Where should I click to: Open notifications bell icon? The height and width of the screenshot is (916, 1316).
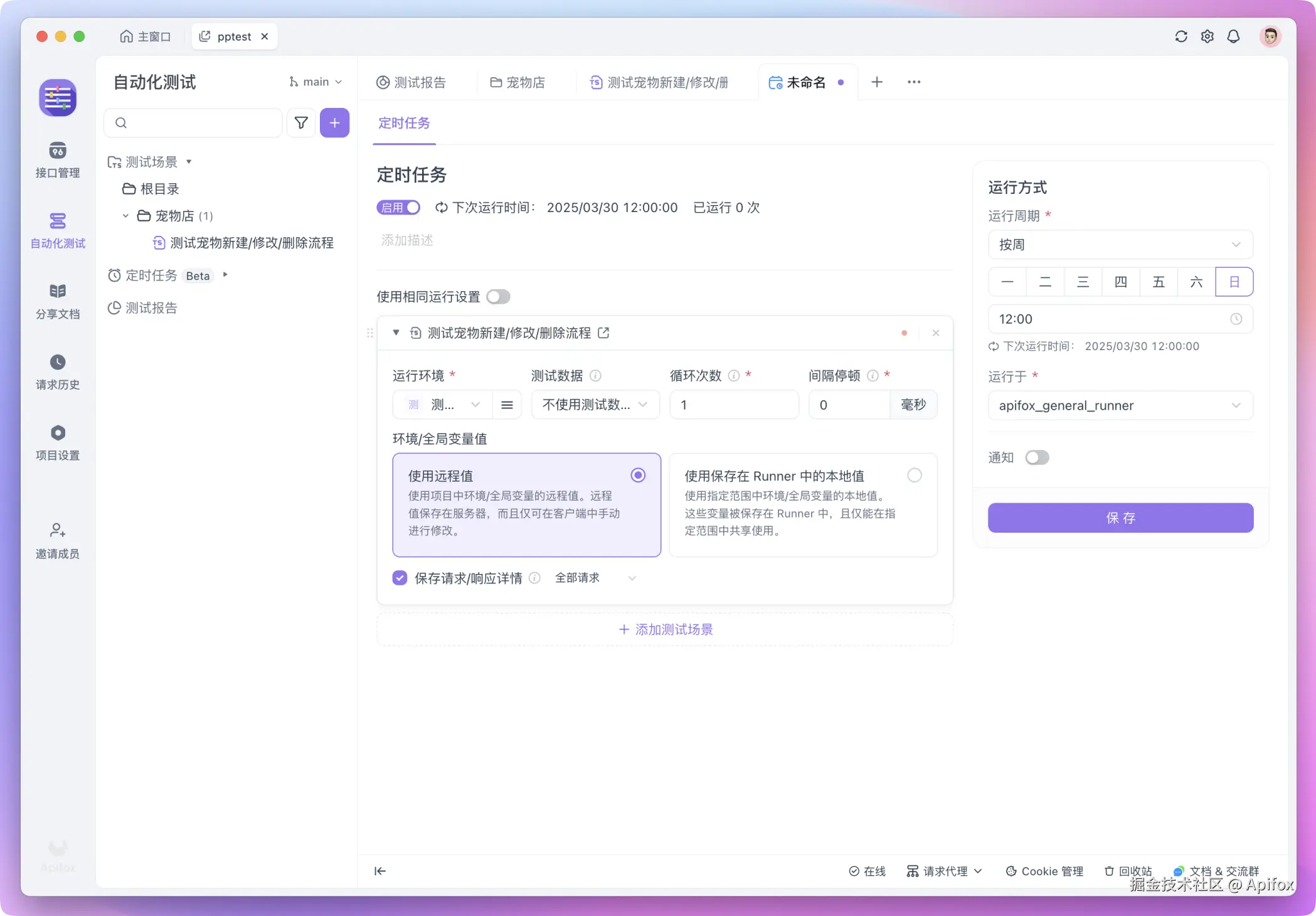[1233, 36]
